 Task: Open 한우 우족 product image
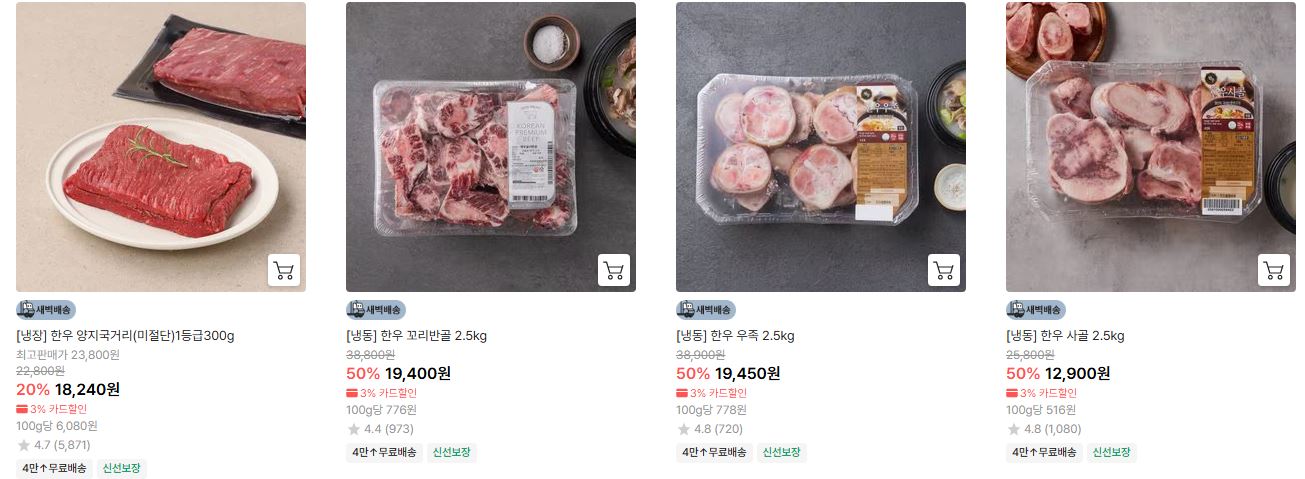pyautogui.click(x=821, y=147)
